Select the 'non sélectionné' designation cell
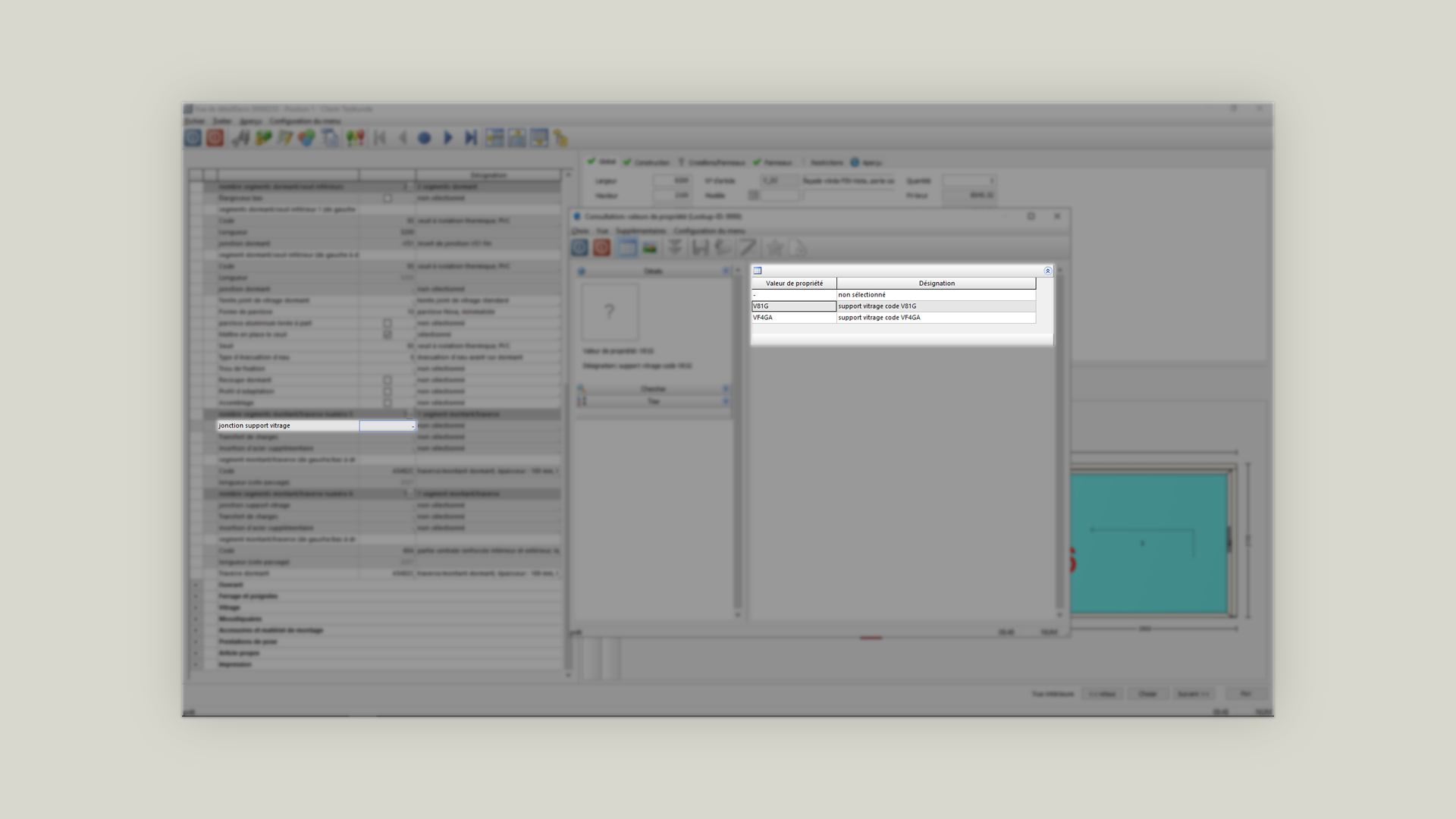This screenshot has width=1456, height=819. click(x=937, y=295)
